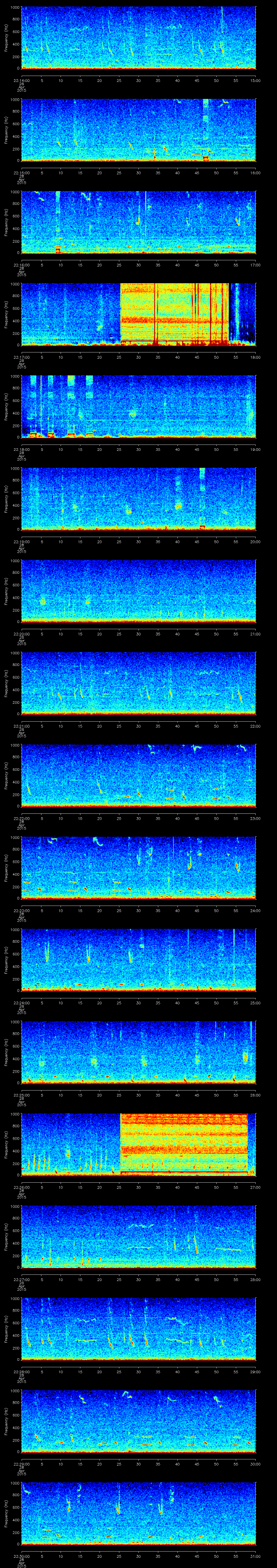The image size is (277, 1568).
Task: Click "Frequency (Hz)" axis title of 22:14:00 spectrogram
Action: tap(6, 38)
